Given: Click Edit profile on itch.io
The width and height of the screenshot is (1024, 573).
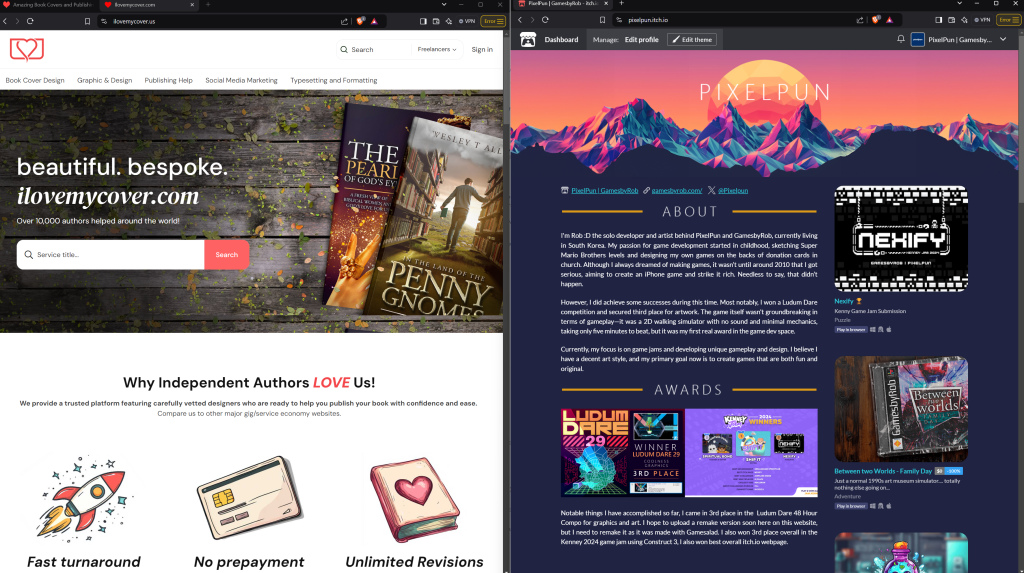Looking at the screenshot, I should [x=641, y=40].
